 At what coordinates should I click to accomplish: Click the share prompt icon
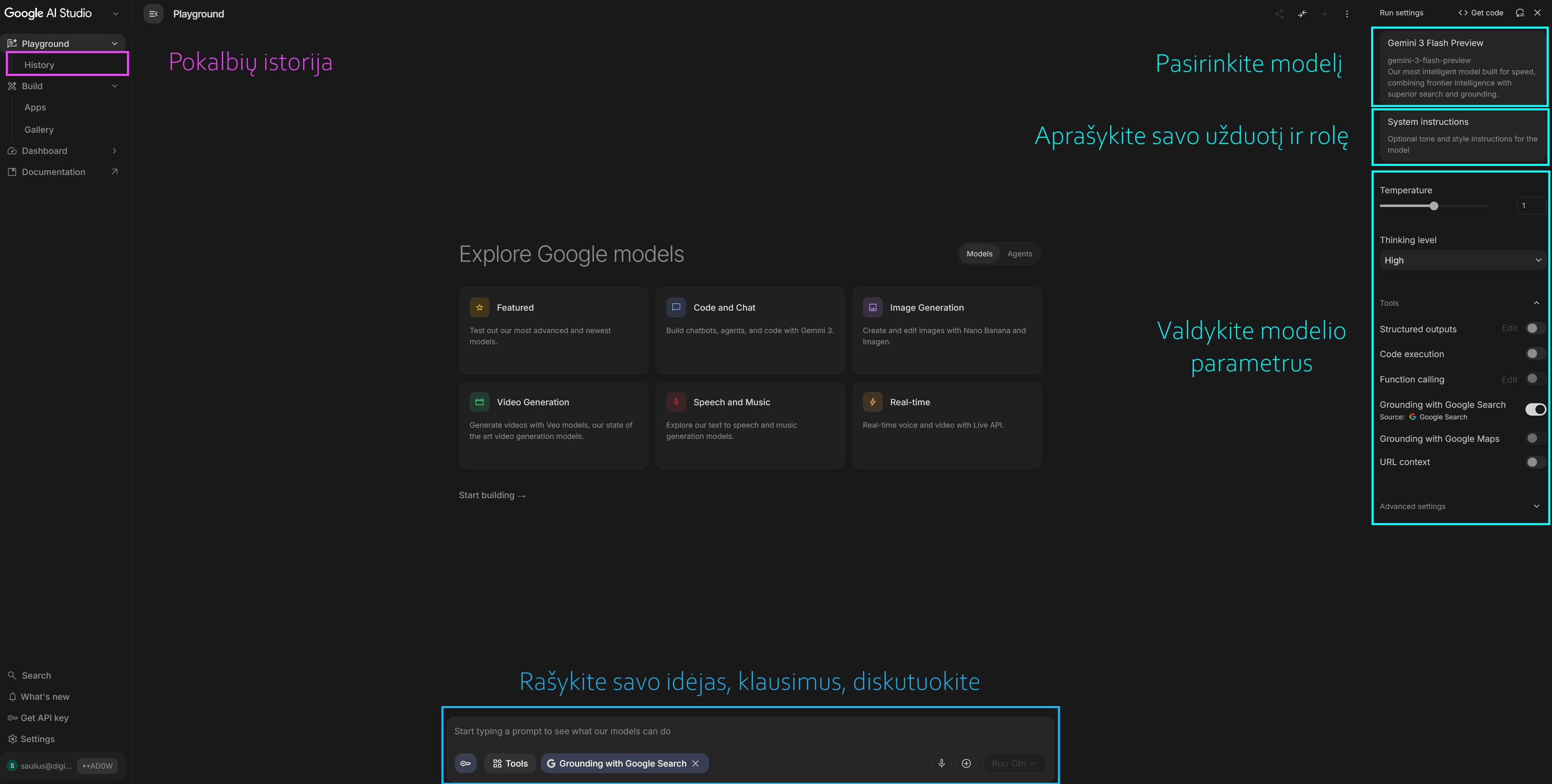1279,14
